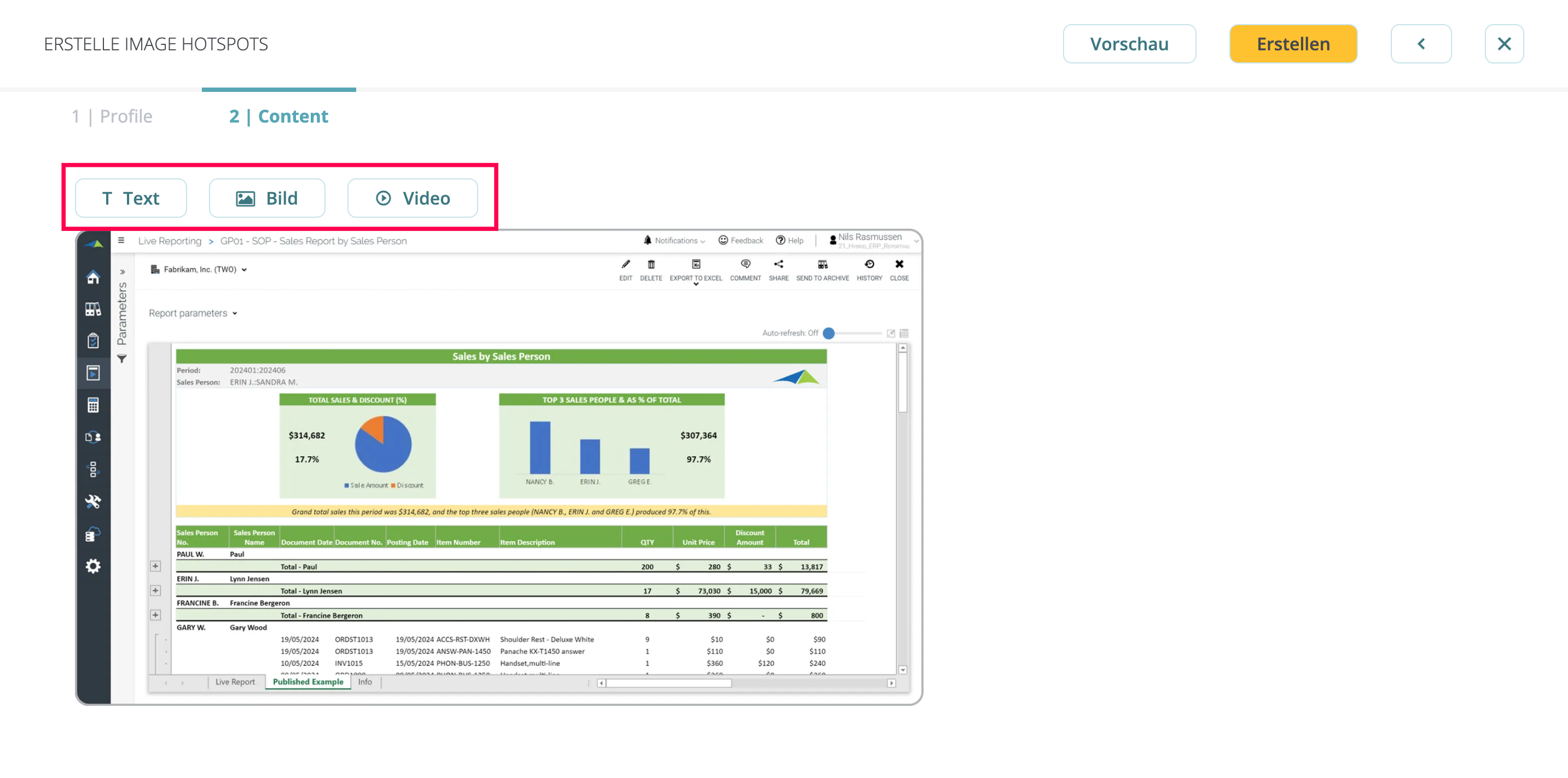The image size is (1568, 778).
Task: Expand the Total - Lynn Jensen row
Action: tap(155, 590)
